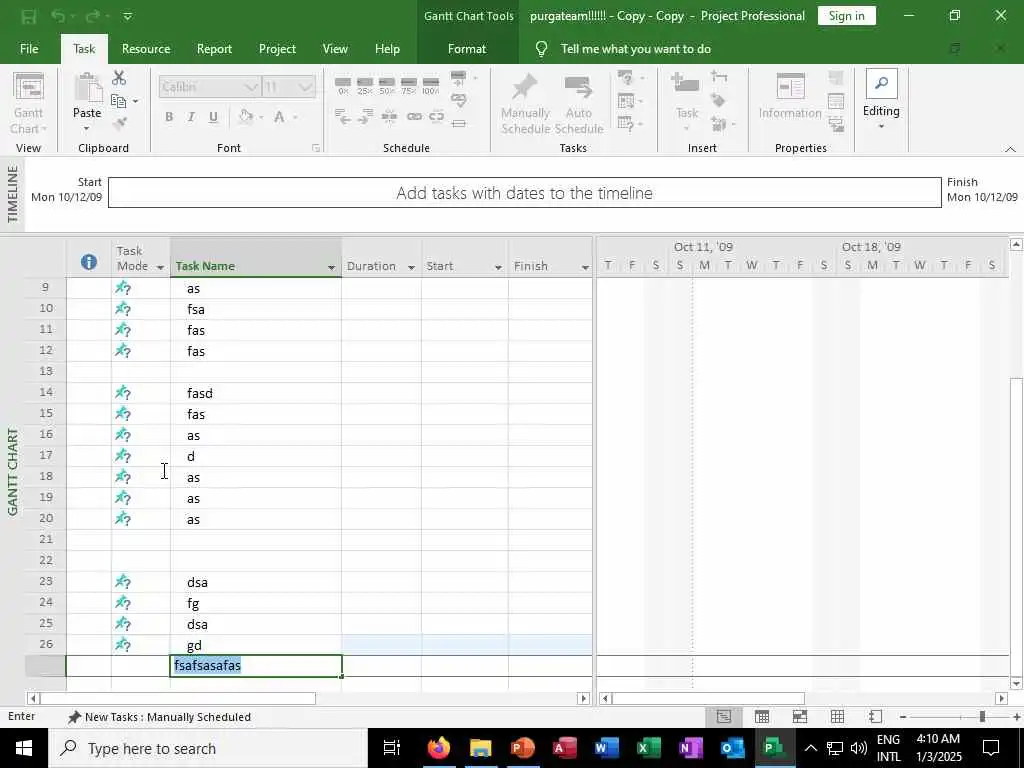
Task: Open Task Name column filter dropdown
Action: point(331,267)
